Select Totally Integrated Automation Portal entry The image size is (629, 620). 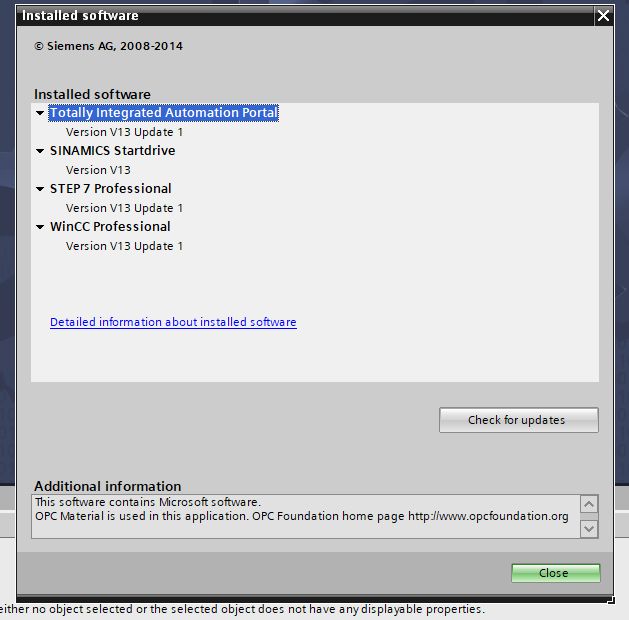(163, 113)
